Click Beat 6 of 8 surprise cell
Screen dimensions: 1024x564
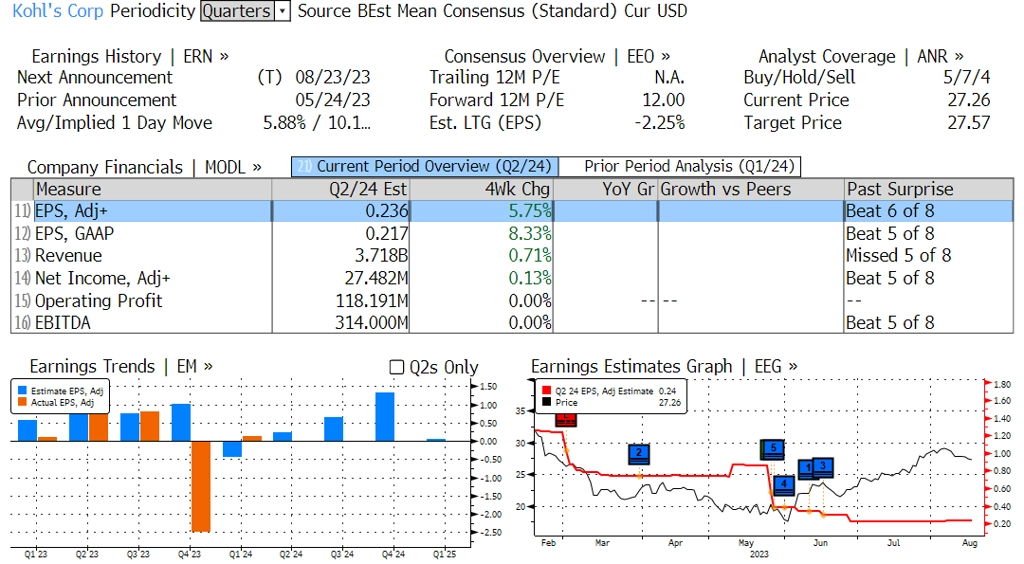(890, 211)
